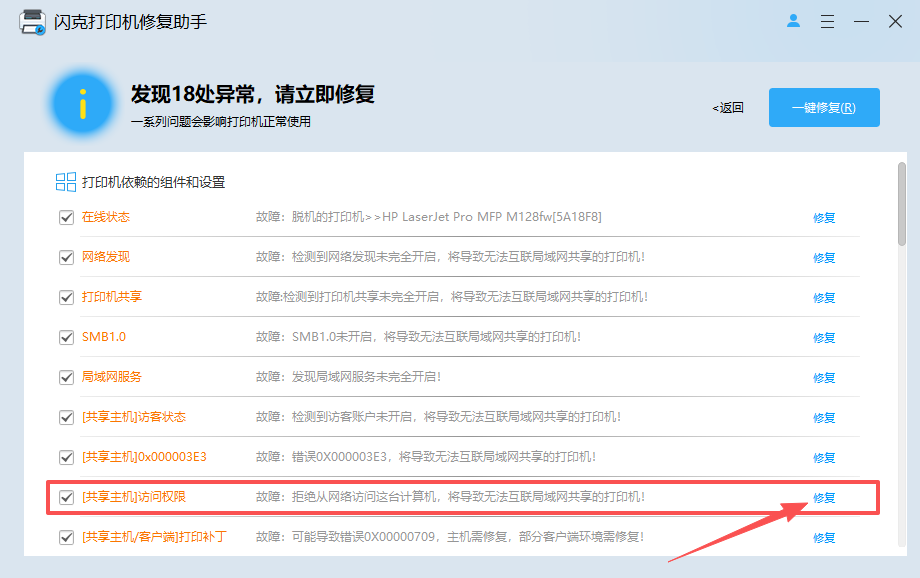Uncheck the SMB1.0 checkbox

pyautogui.click(x=67, y=337)
